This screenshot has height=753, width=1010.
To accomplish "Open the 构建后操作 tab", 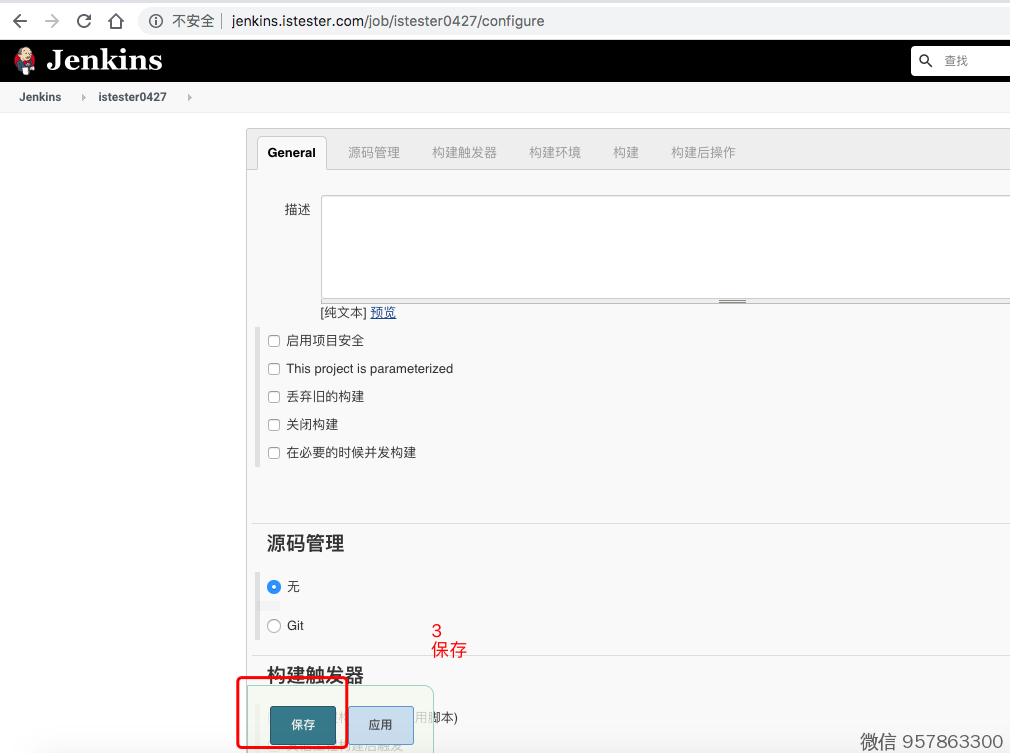I will (x=703, y=153).
